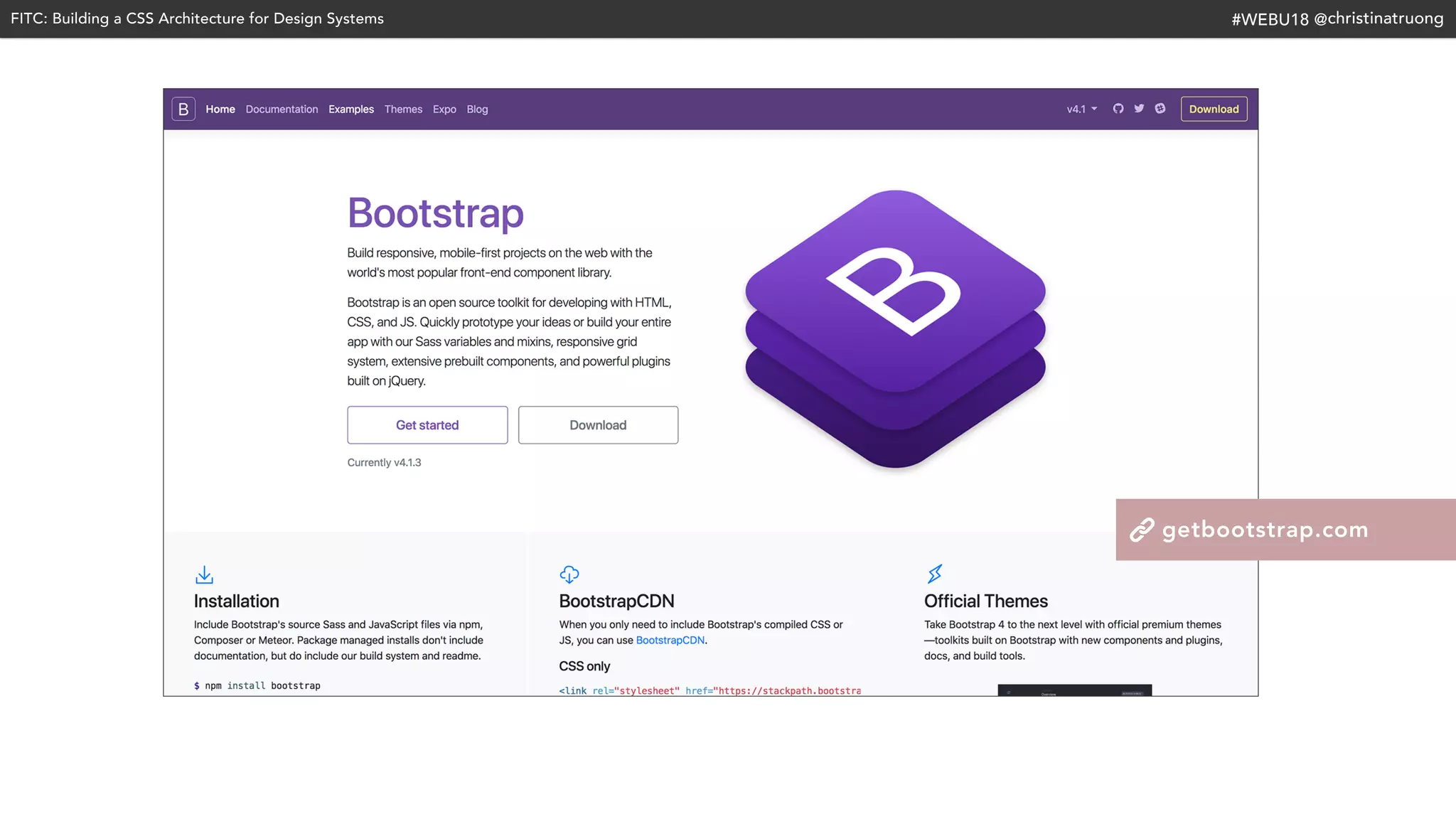This screenshot has height=819, width=1456.
Task: Click the Official Themes heading
Action: [x=986, y=601]
